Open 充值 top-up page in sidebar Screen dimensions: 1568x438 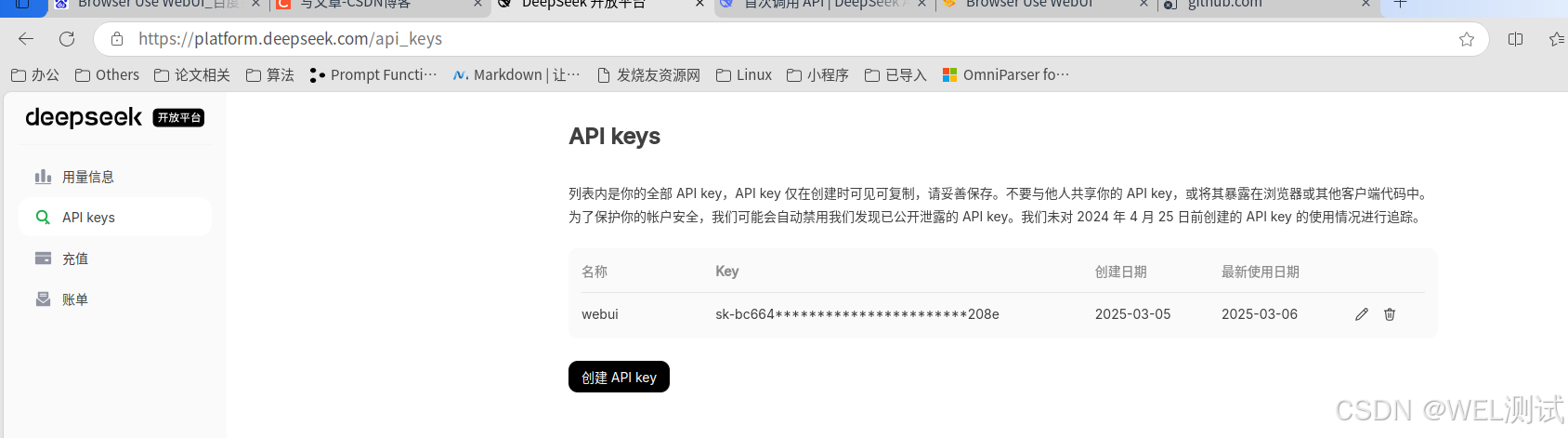[x=115, y=259]
